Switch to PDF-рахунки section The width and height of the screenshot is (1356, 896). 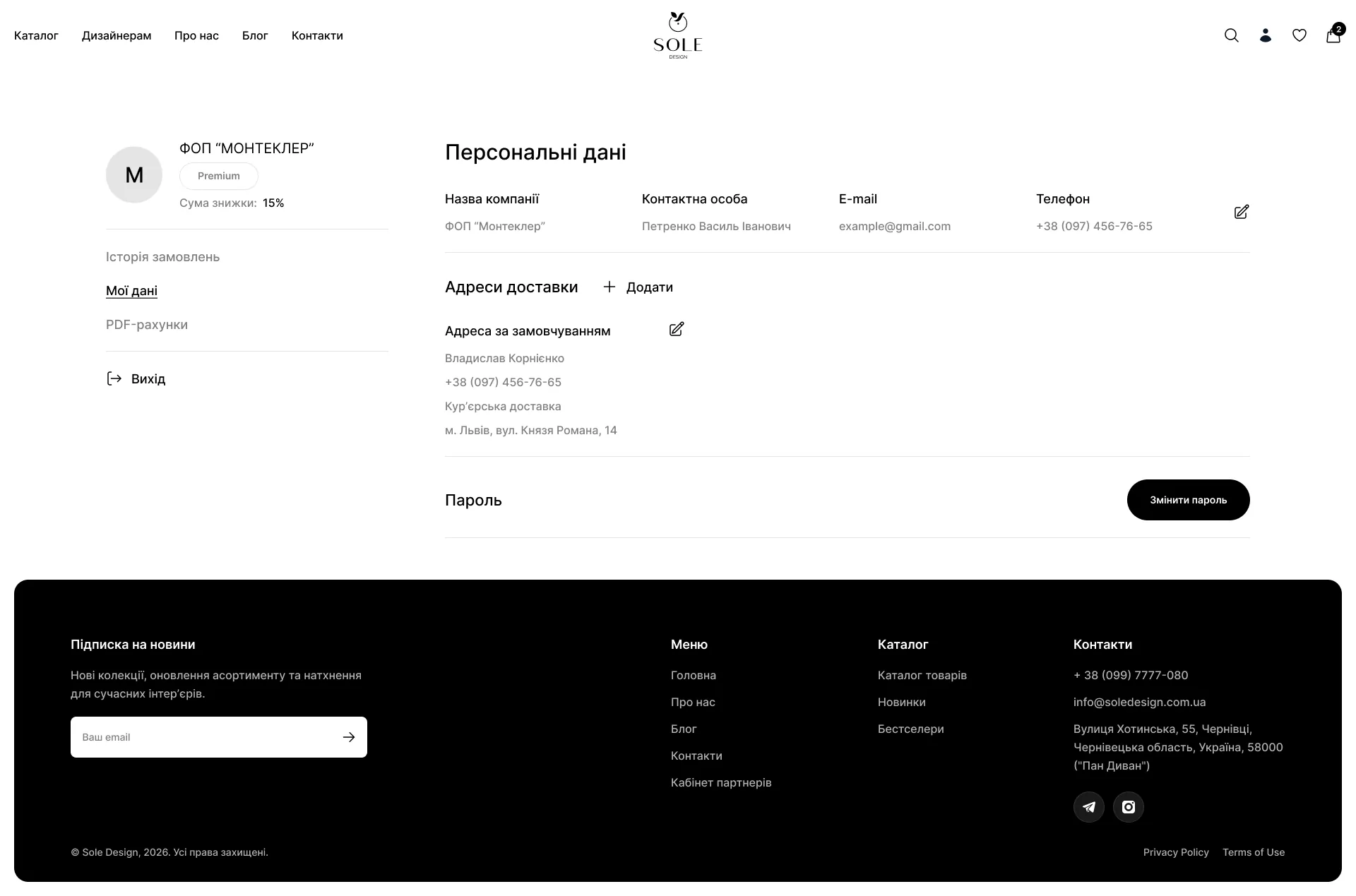tap(147, 325)
